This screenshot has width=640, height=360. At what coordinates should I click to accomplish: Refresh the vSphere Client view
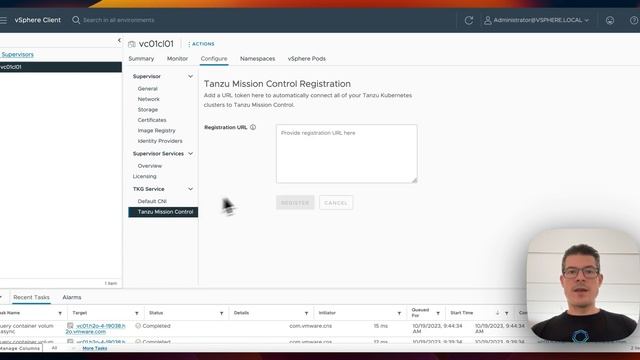coord(469,20)
